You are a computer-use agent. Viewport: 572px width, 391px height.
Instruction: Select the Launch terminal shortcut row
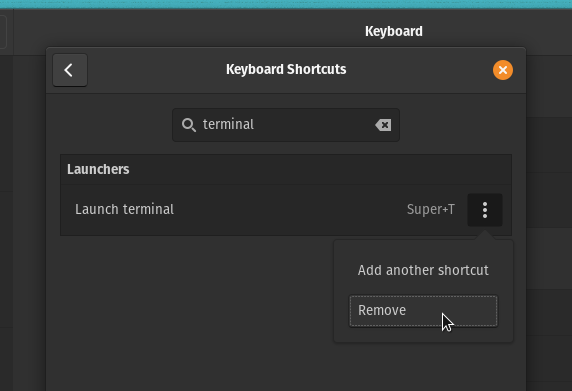[x=286, y=210]
